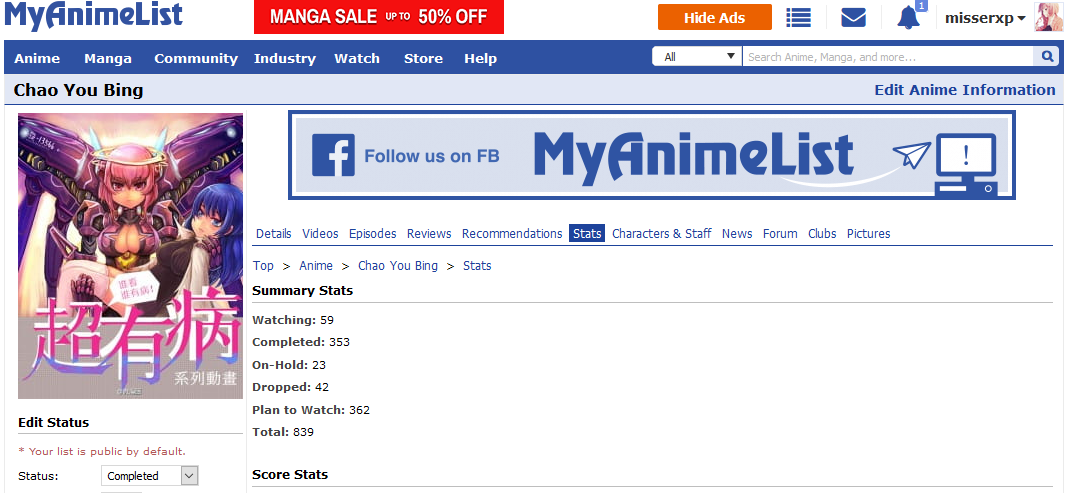The image size is (1079, 493).
Task: Select the Reviews tab
Action: 429,234
